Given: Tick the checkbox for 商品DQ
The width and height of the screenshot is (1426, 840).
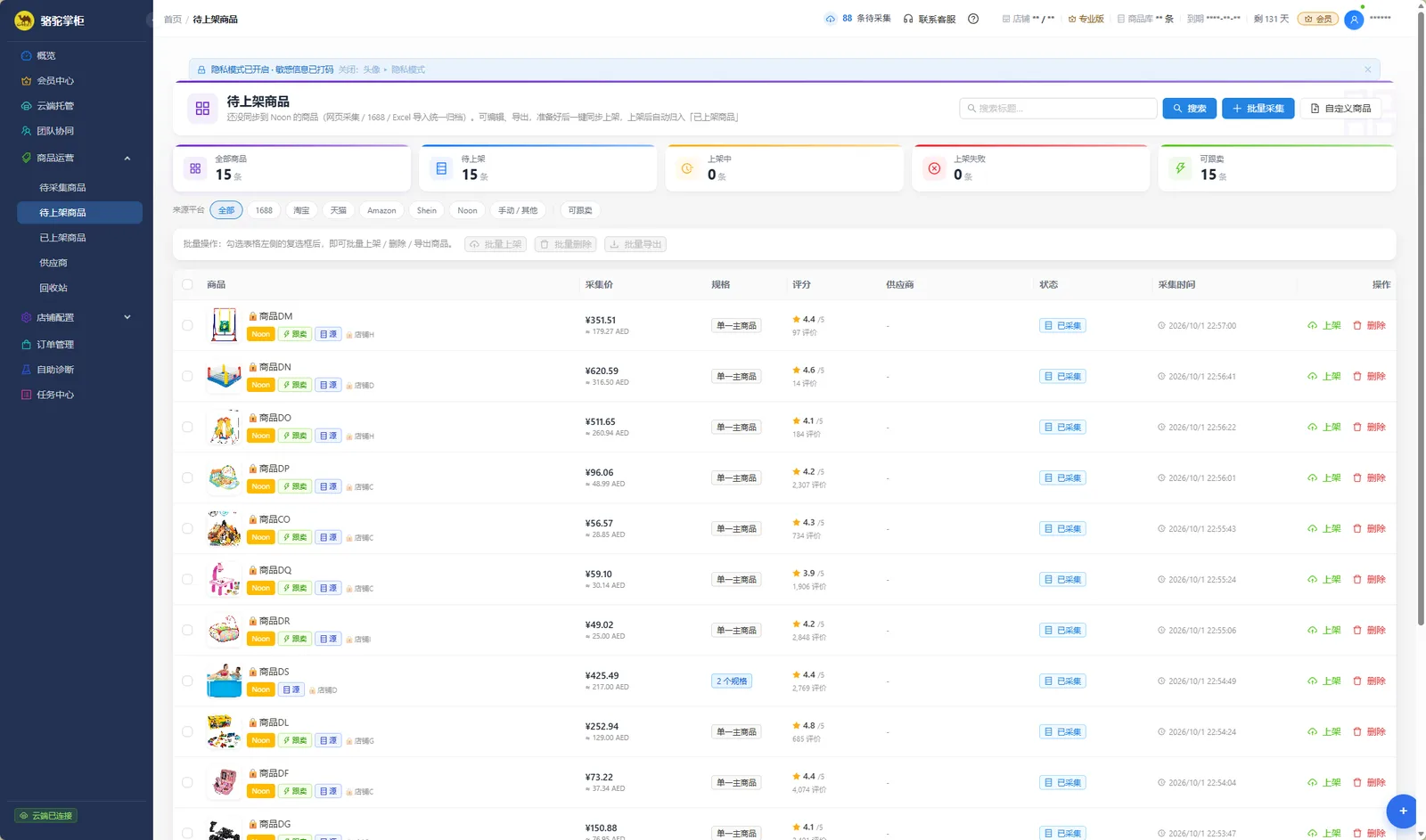Looking at the screenshot, I should coord(187,579).
